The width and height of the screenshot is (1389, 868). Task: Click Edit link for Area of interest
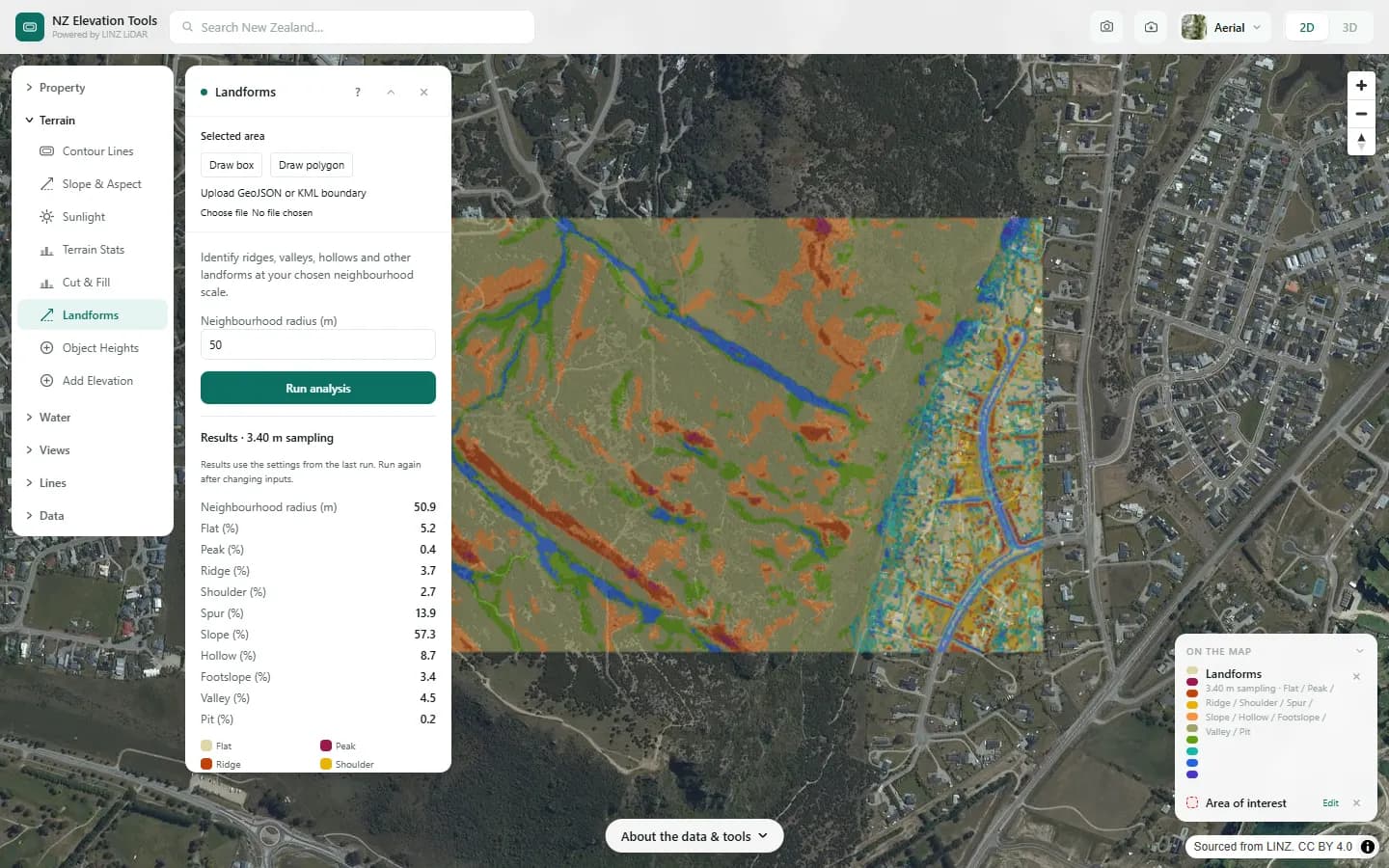pos(1330,803)
